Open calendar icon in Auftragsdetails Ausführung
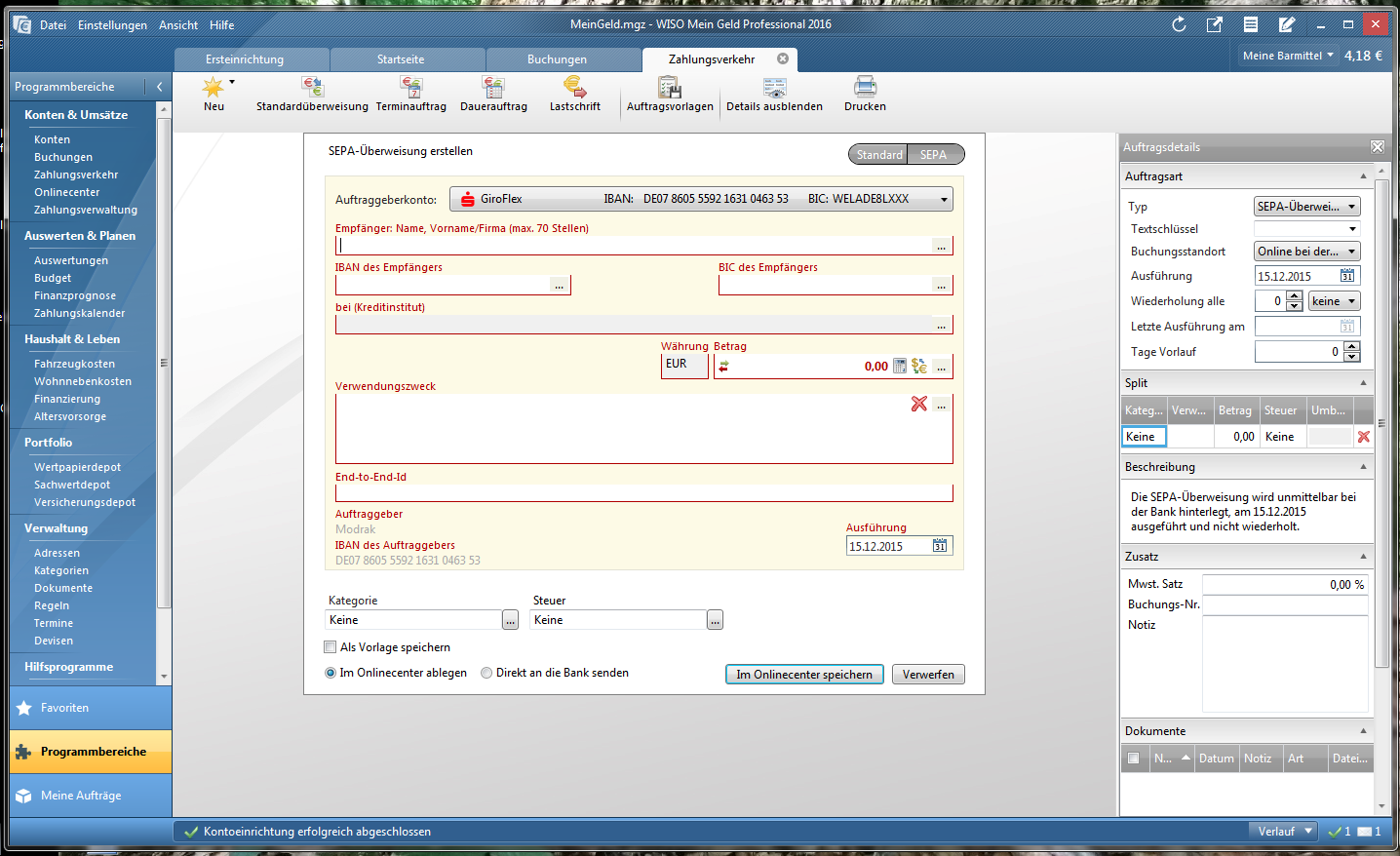This screenshot has height=856, width=1400. coord(1347,276)
